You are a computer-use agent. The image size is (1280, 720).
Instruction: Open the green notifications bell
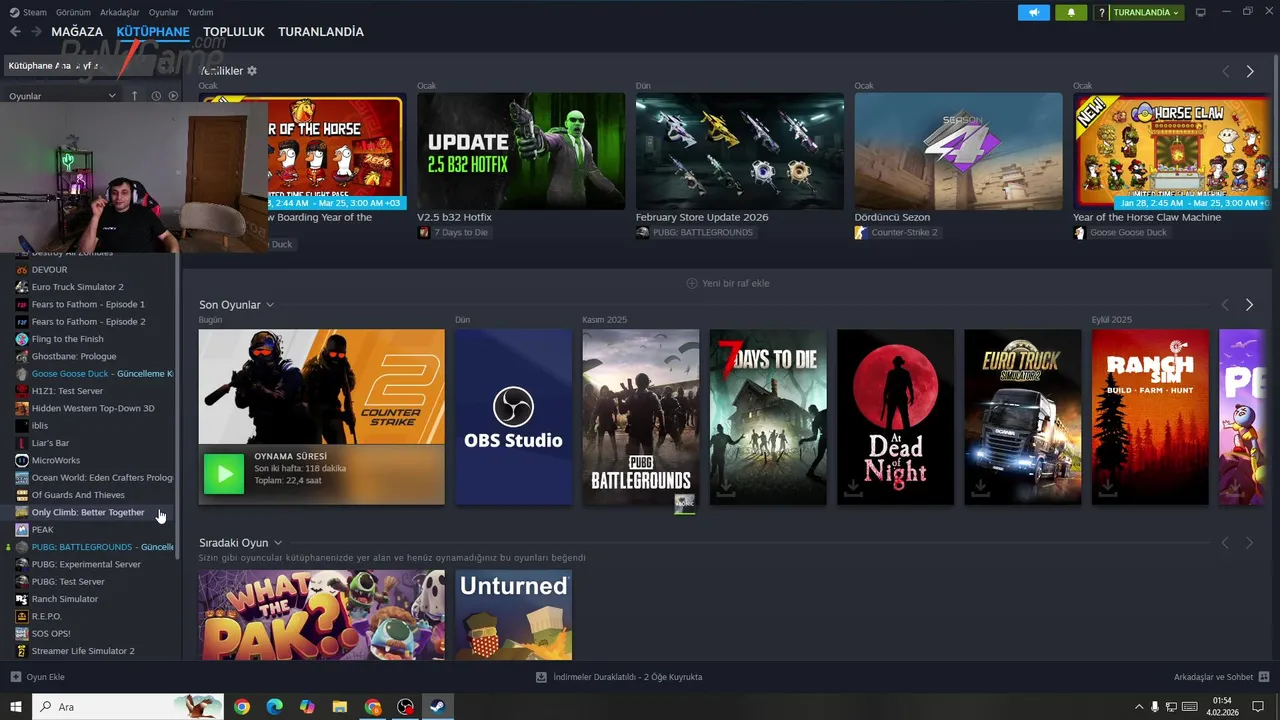coord(1071,12)
